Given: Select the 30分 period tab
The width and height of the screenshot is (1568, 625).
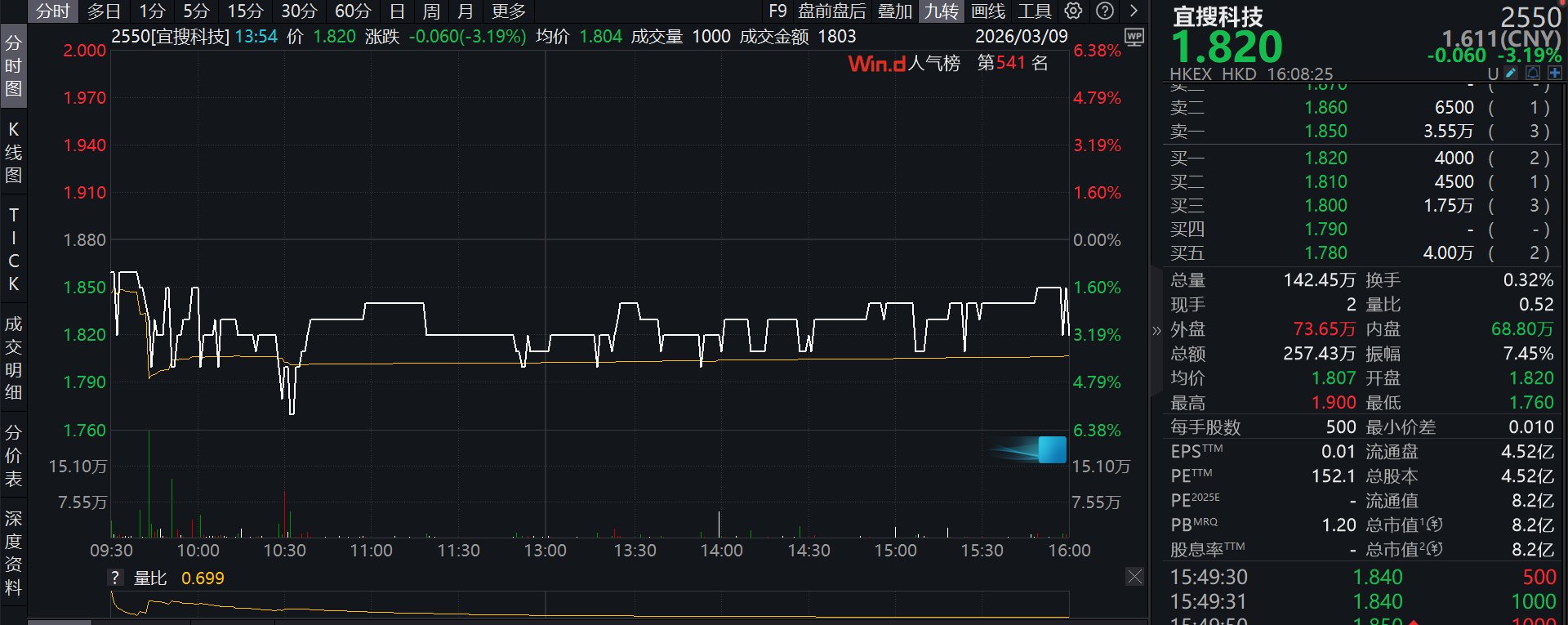Looking at the screenshot, I should click(299, 11).
